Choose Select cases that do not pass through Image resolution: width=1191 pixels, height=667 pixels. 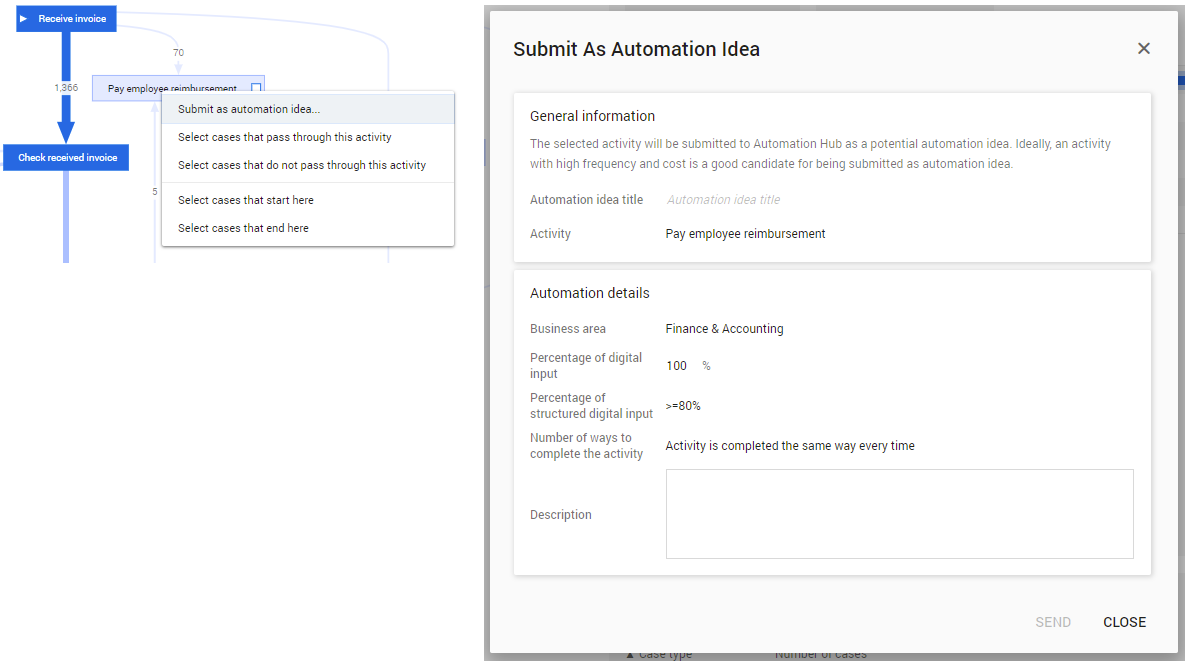pos(302,165)
